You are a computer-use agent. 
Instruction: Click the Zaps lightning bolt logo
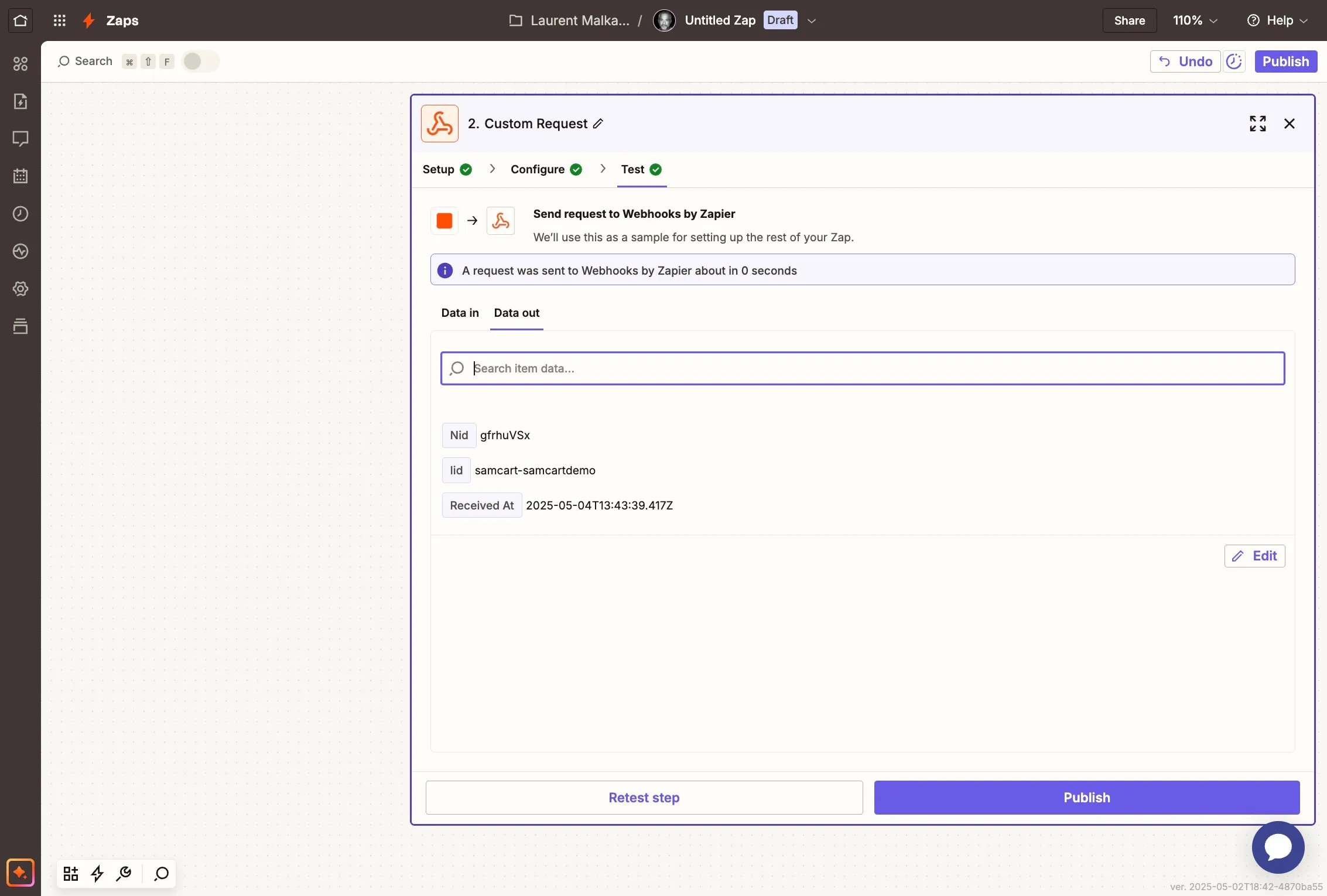pyautogui.click(x=89, y=20)
